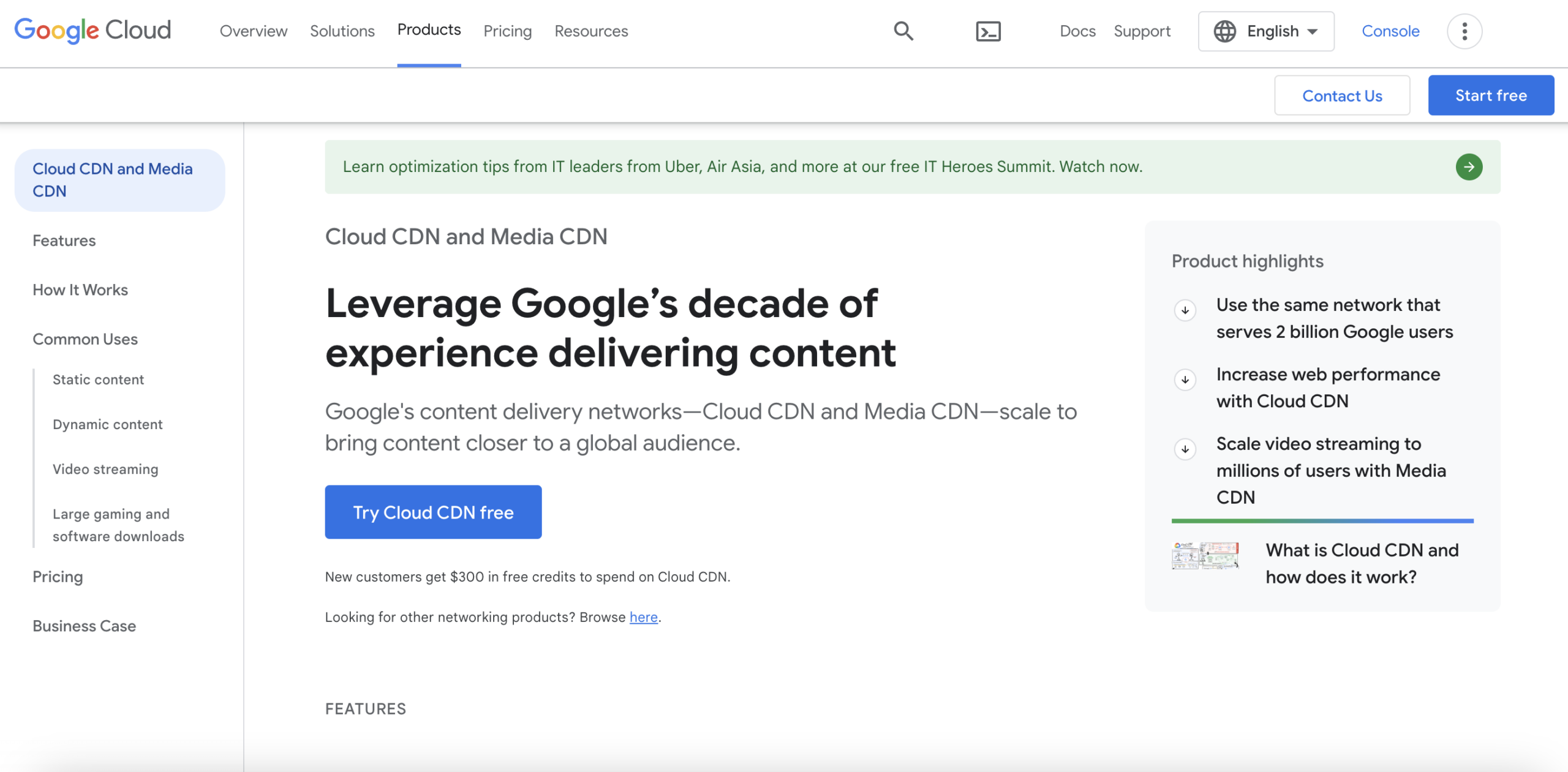
Task: Play the What is Cloud CDN video thumbnail
Action: [1204, 555]
